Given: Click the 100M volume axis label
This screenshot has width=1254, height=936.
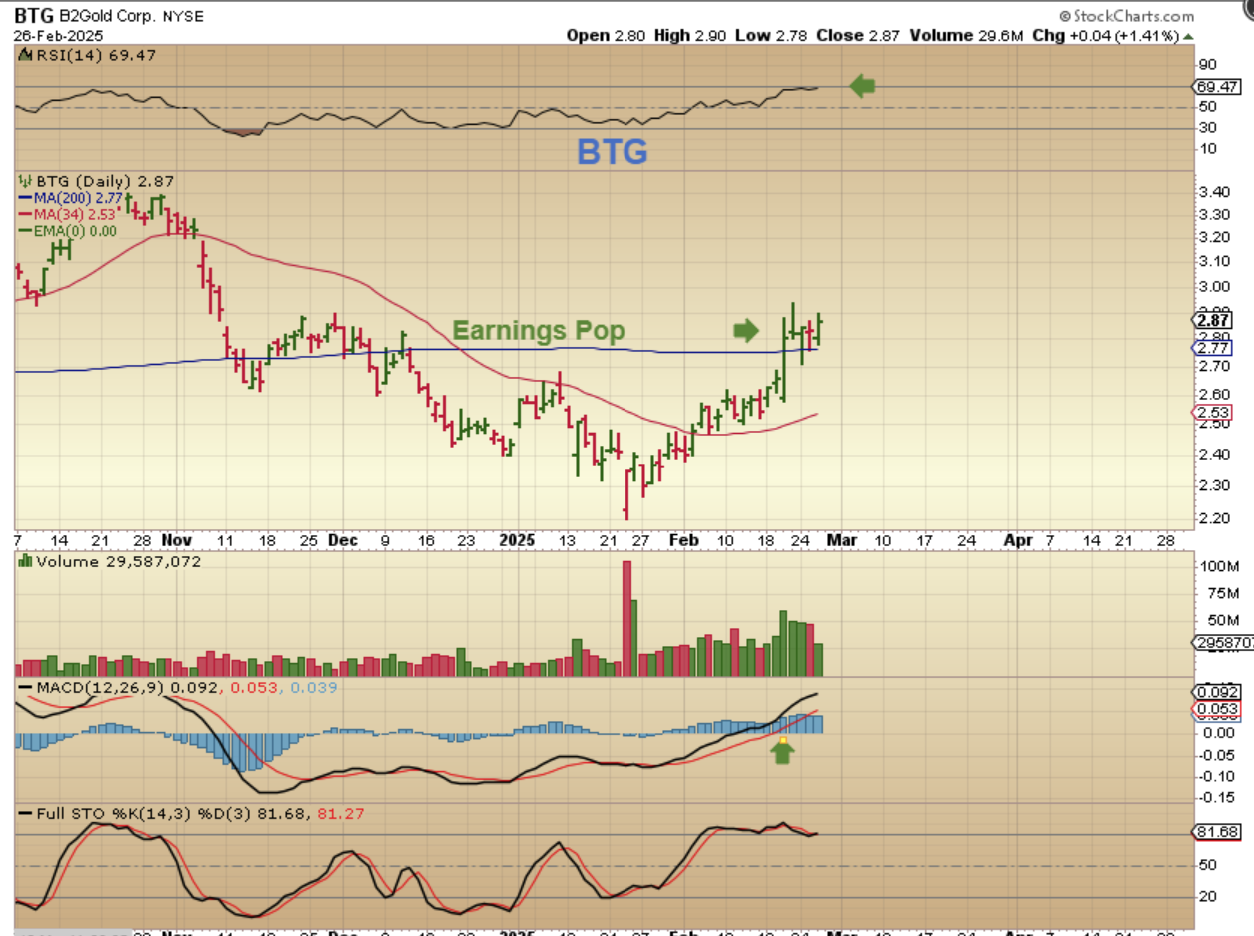Looking at the screenshot, I should [1219, 567].
